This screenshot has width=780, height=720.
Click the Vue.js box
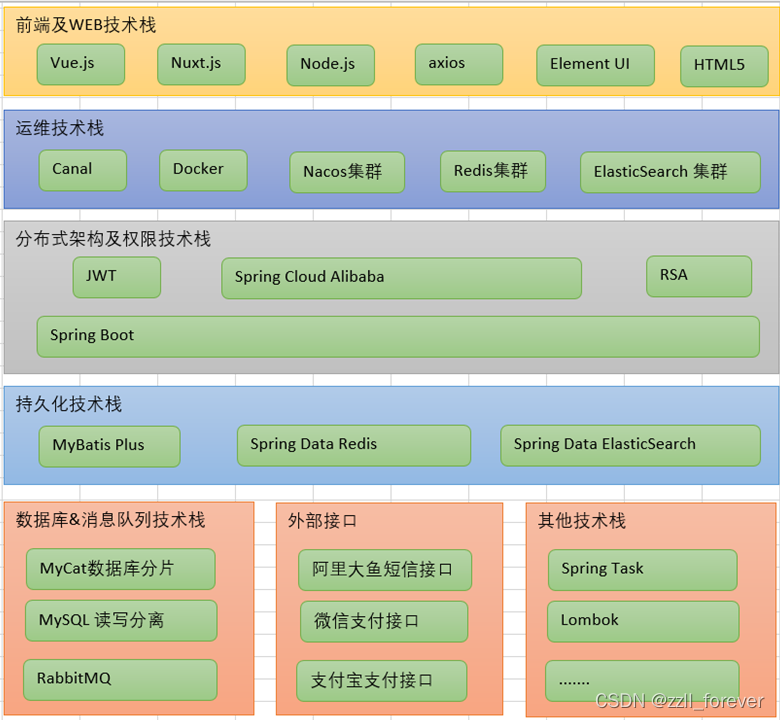pyautogui.click(x=81, y=64)
